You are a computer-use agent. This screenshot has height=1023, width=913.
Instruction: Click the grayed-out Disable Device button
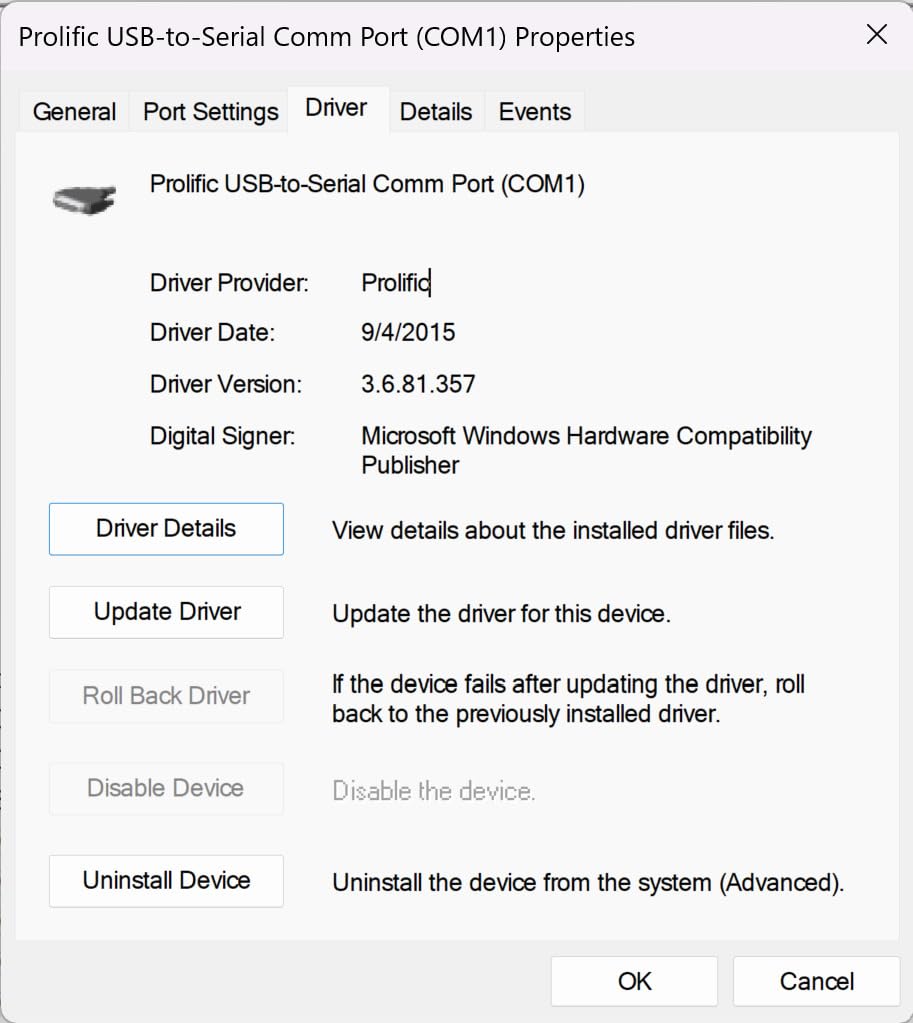(165, 788)
